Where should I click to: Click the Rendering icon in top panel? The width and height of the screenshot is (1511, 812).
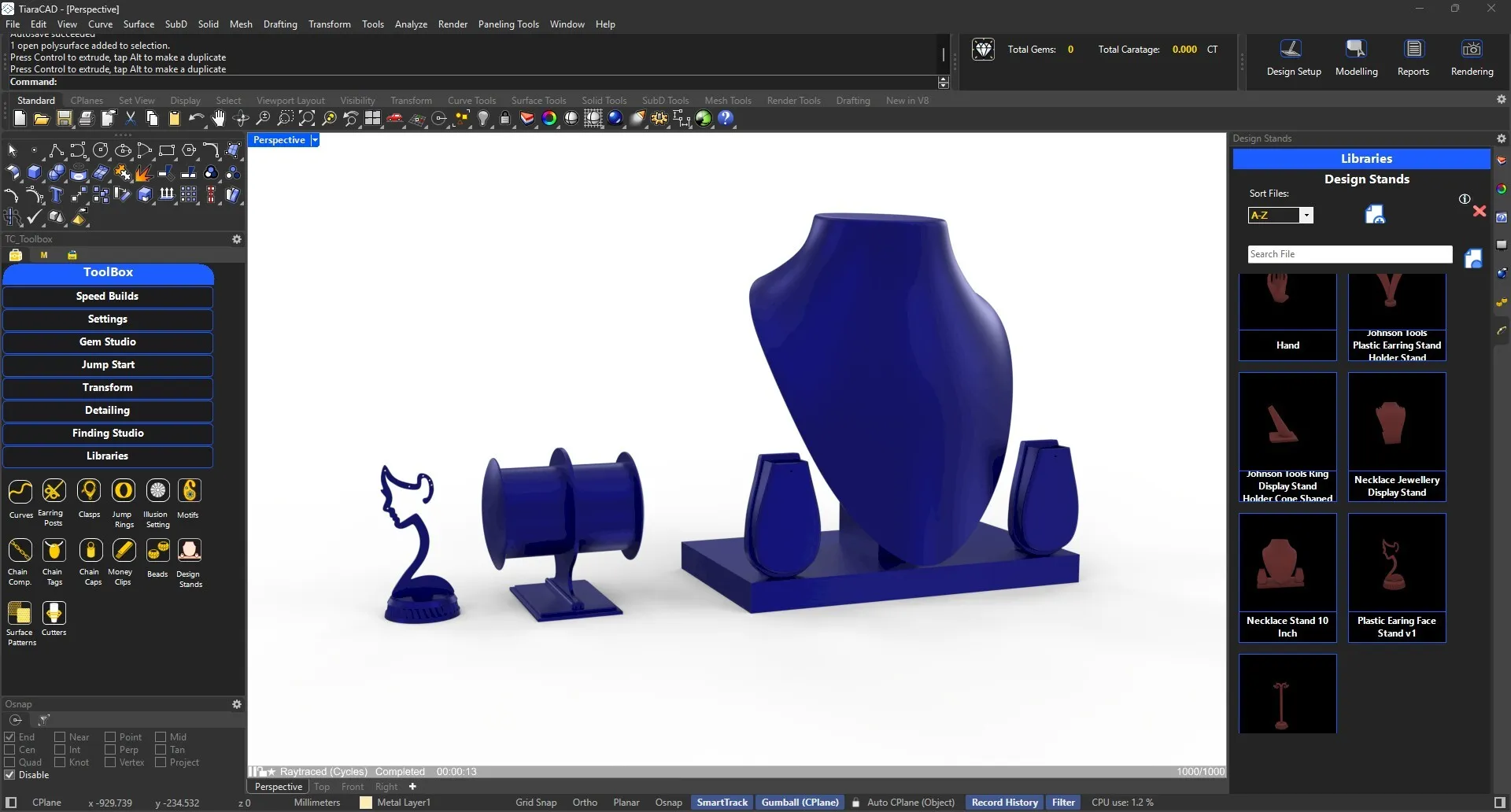1471,50
